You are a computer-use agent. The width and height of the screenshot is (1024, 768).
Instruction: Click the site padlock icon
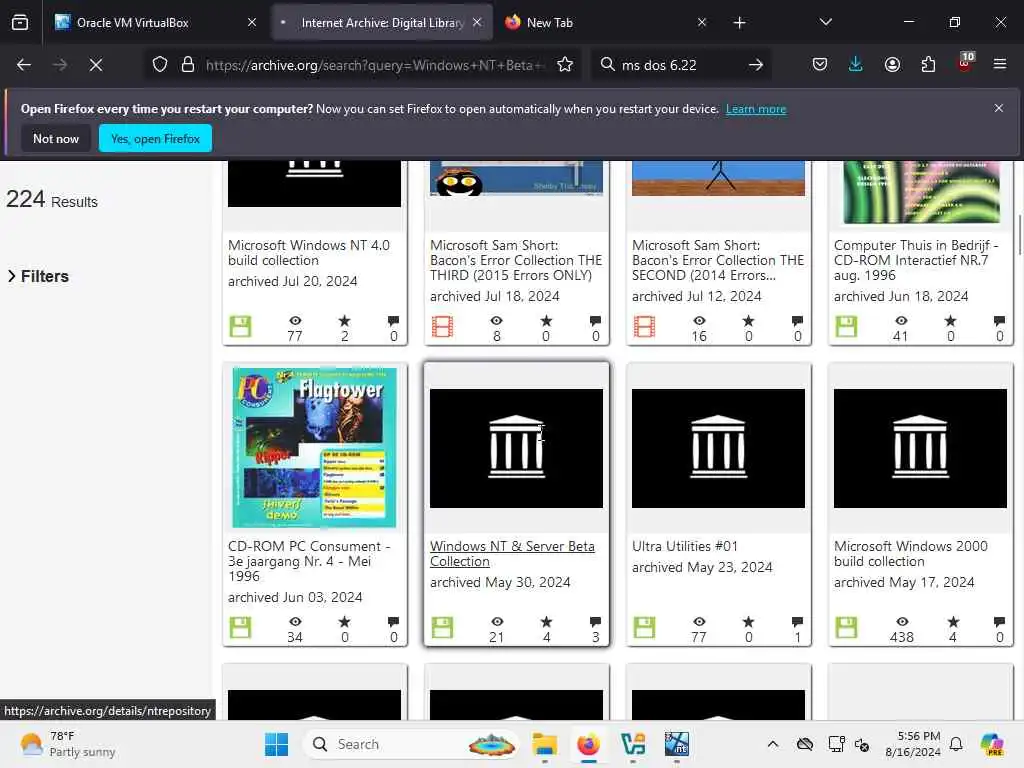(188, 65)
